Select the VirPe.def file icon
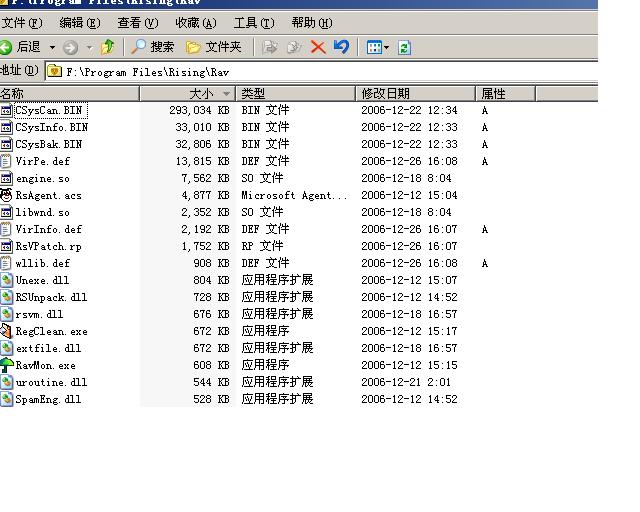Viewport: 640px width, 512px height. coord(6,161)
